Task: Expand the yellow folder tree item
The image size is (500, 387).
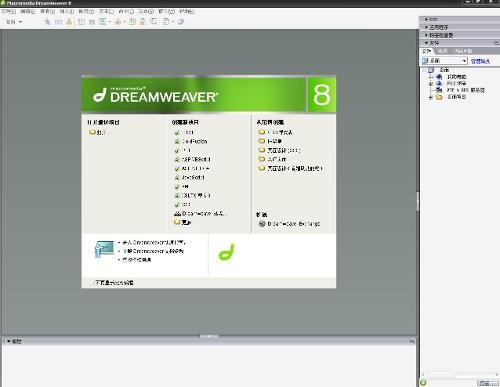Action: (431, 97)
